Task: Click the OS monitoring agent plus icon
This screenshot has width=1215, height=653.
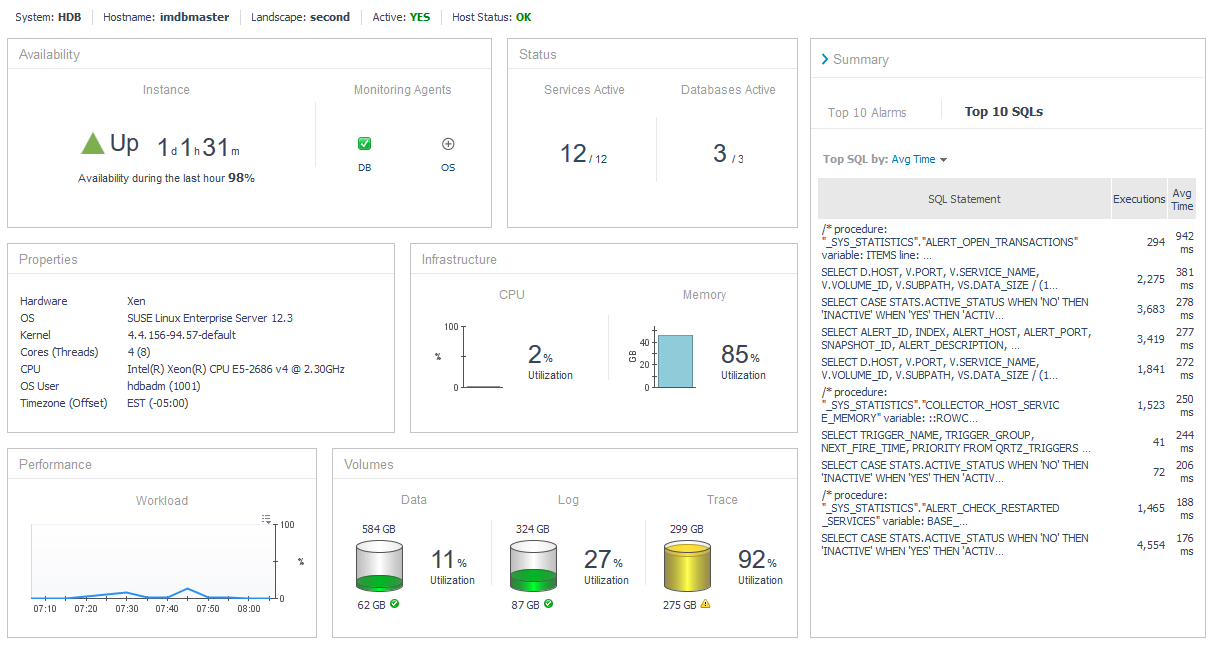Action: [448, 144]
